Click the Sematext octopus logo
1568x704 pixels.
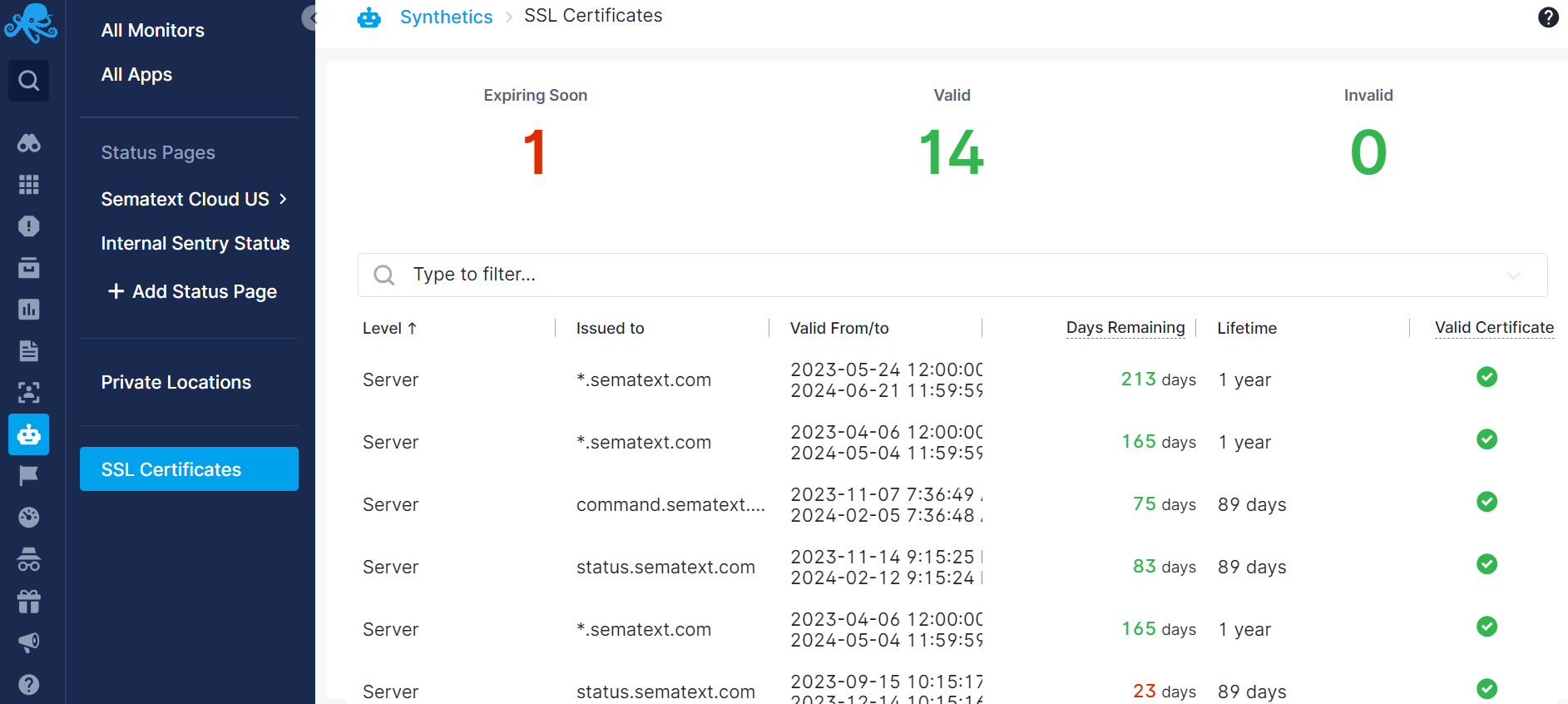[x=31, y=23]
